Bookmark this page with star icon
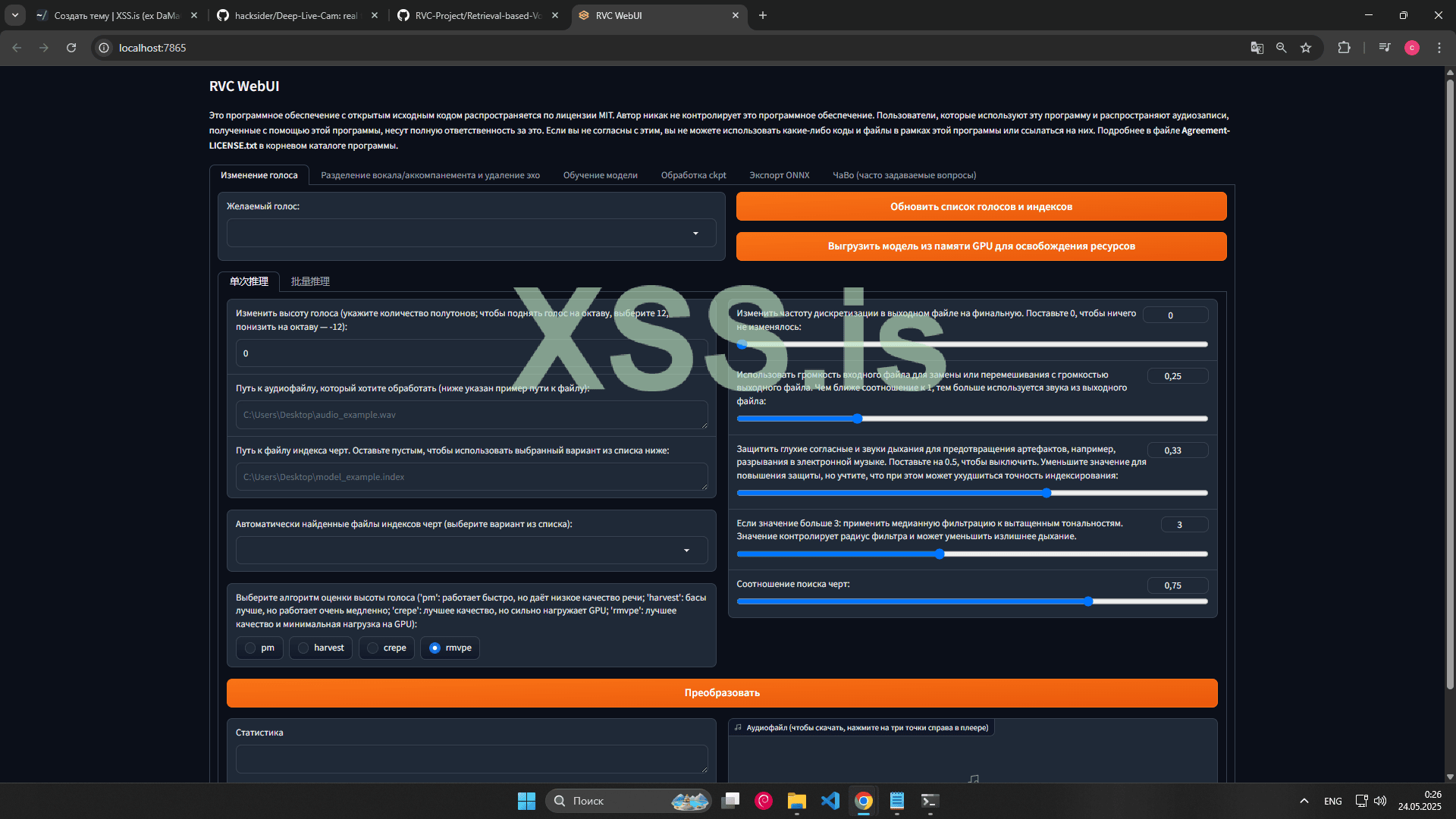 [x=1306, y=48]
